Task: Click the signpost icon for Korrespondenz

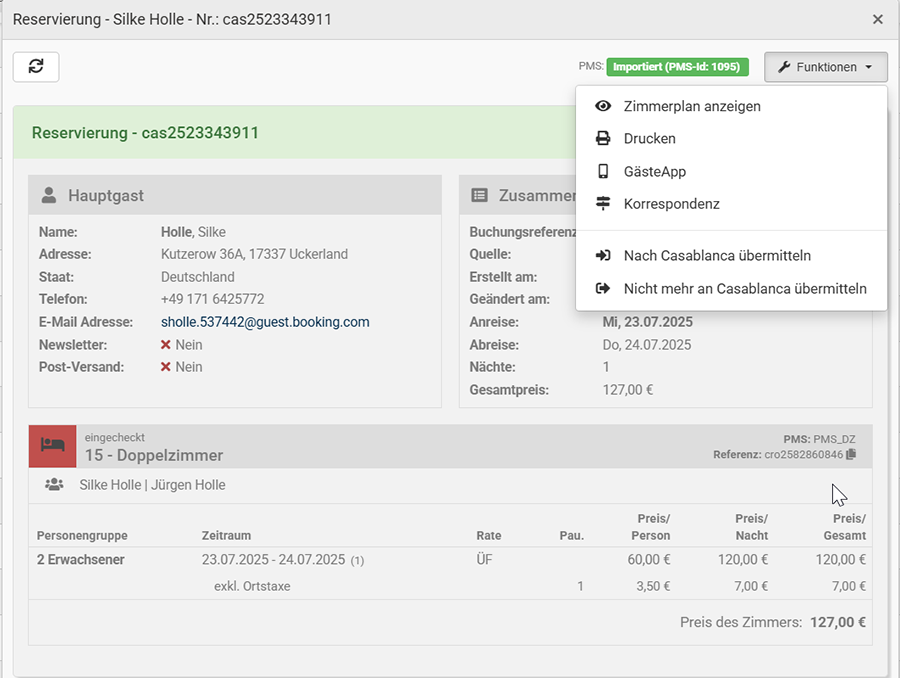Action: point(603,204)
